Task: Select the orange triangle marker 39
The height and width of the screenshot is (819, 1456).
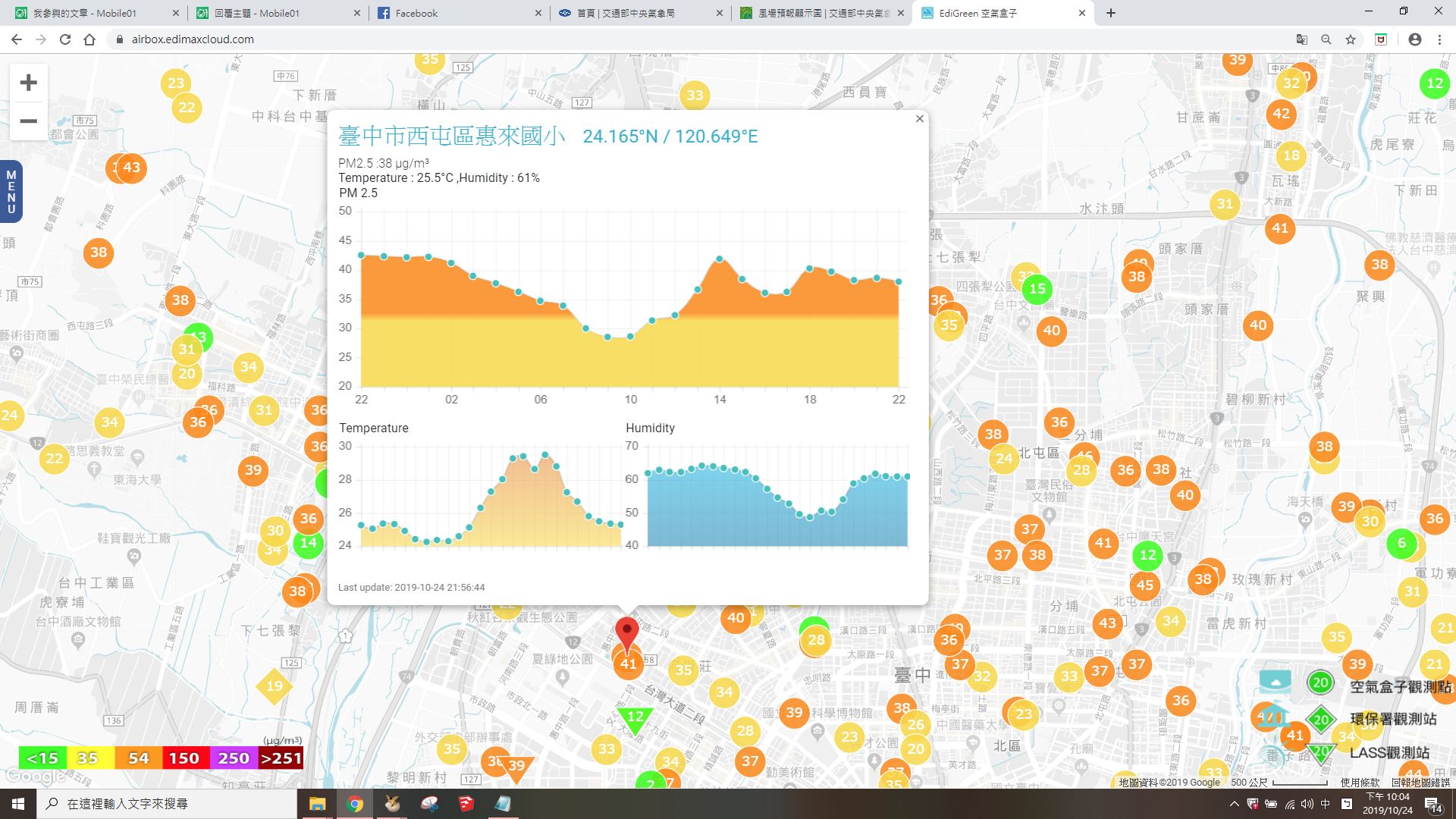Action: click(516, 767)
